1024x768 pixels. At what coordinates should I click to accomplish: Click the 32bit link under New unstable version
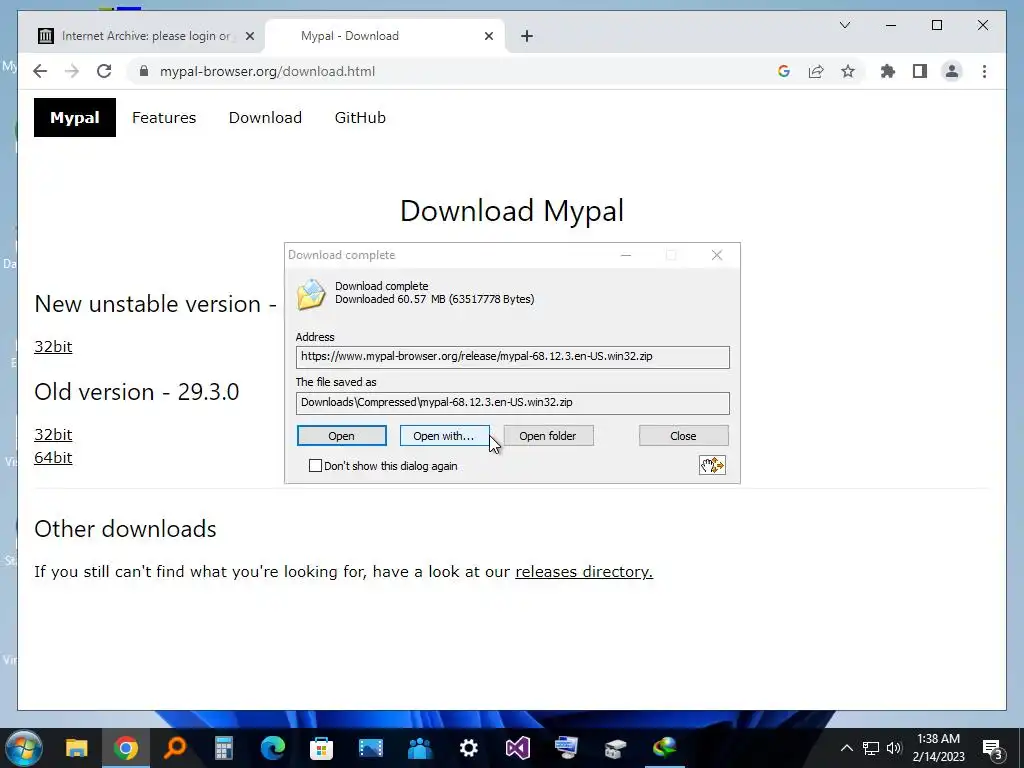coord(53,347)
